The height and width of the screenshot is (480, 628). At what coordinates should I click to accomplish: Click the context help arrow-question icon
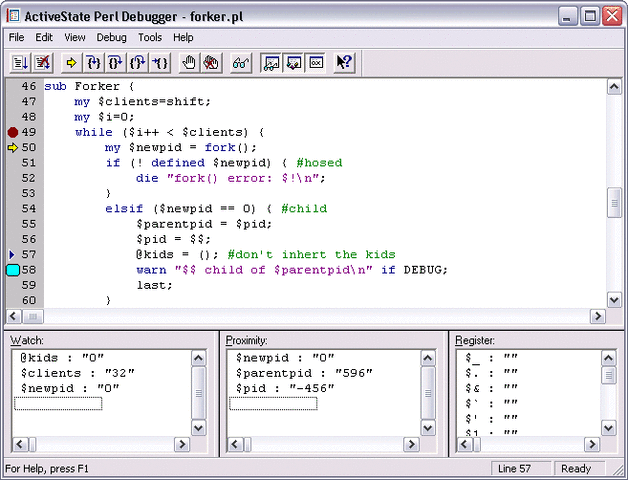point(344,63)
